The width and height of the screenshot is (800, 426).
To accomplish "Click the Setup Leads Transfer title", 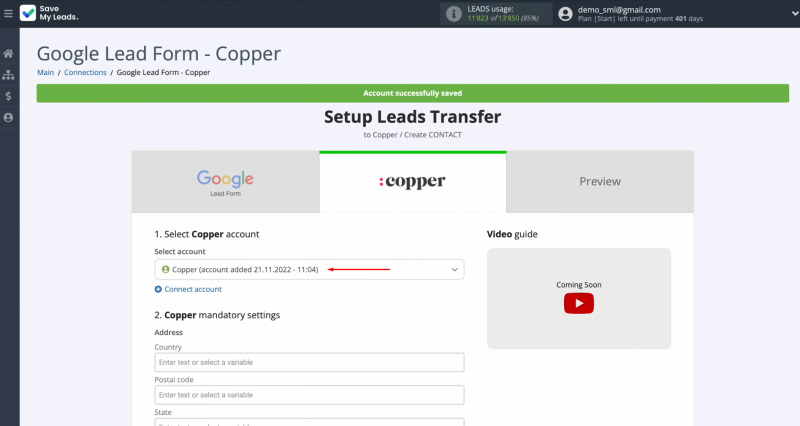I will [413, 117].
